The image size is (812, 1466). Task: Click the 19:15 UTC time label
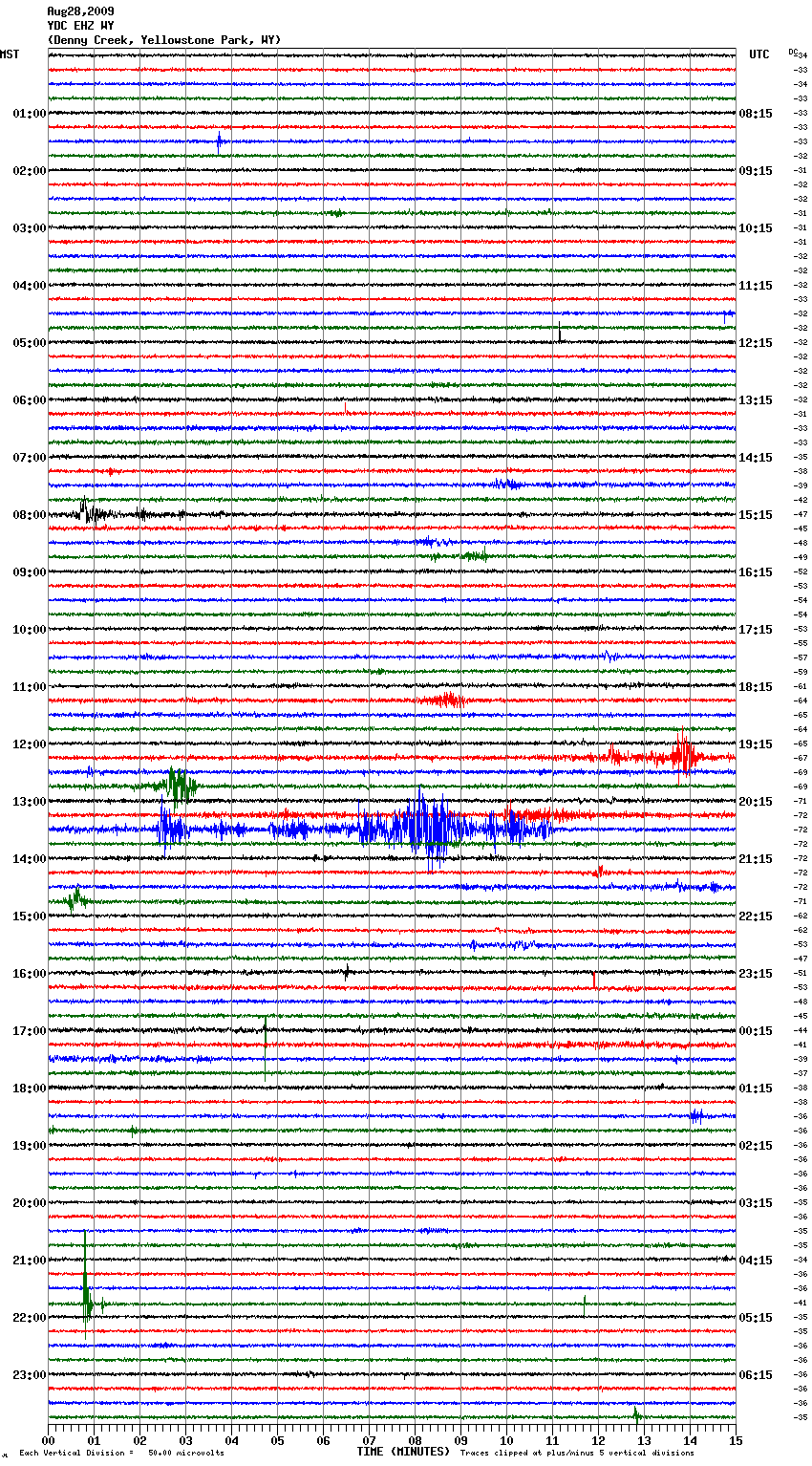756,744
